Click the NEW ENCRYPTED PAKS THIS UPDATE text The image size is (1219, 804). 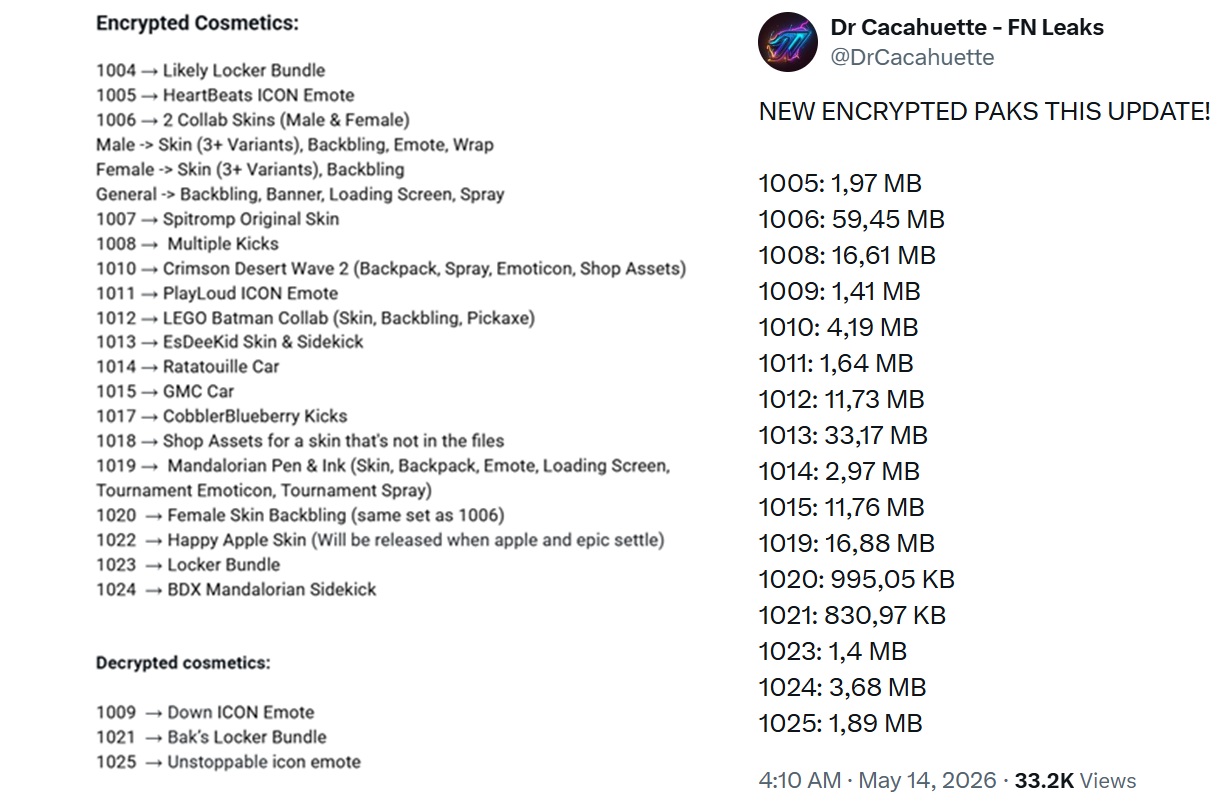(985, 111)
